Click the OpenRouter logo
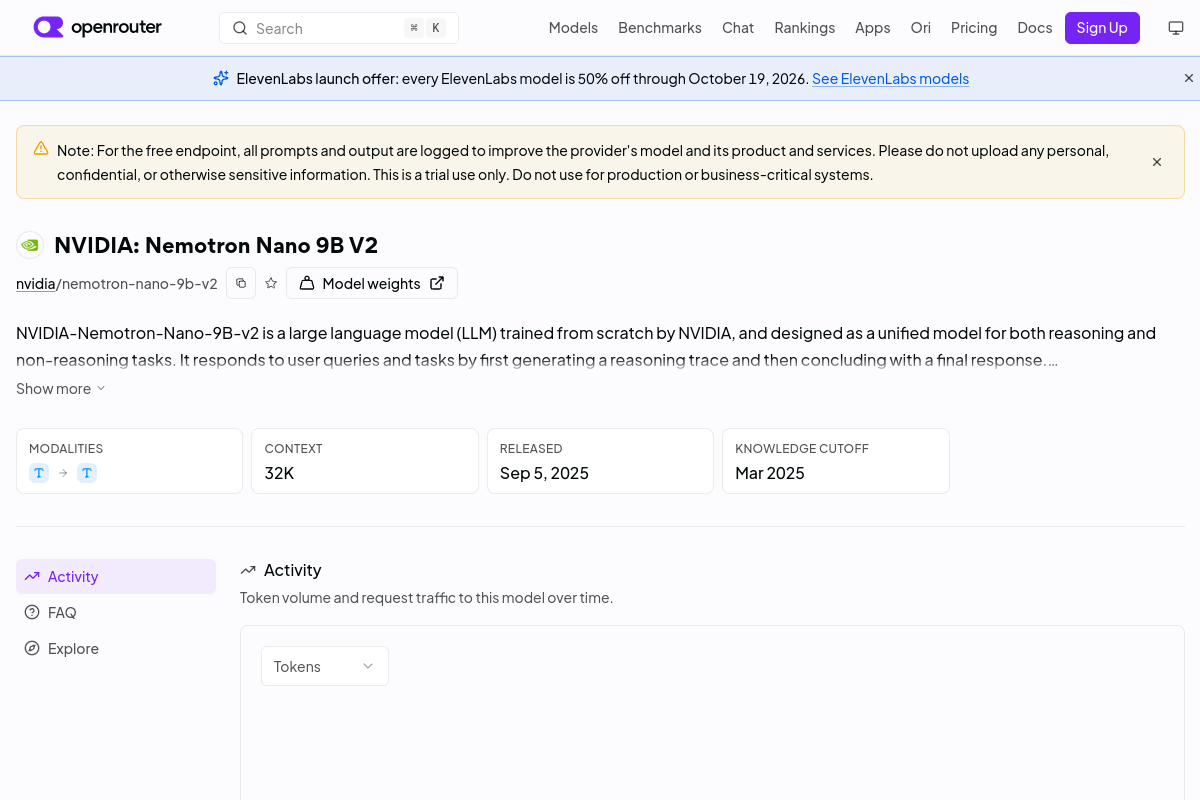Image resolution: width=1200 pixels, height=800 pixels. tap(97, 28)
